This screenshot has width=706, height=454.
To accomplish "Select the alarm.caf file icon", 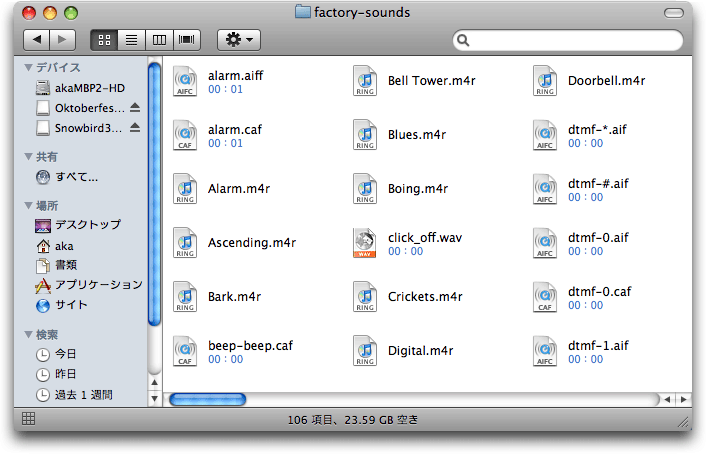I will coord(185,135).
